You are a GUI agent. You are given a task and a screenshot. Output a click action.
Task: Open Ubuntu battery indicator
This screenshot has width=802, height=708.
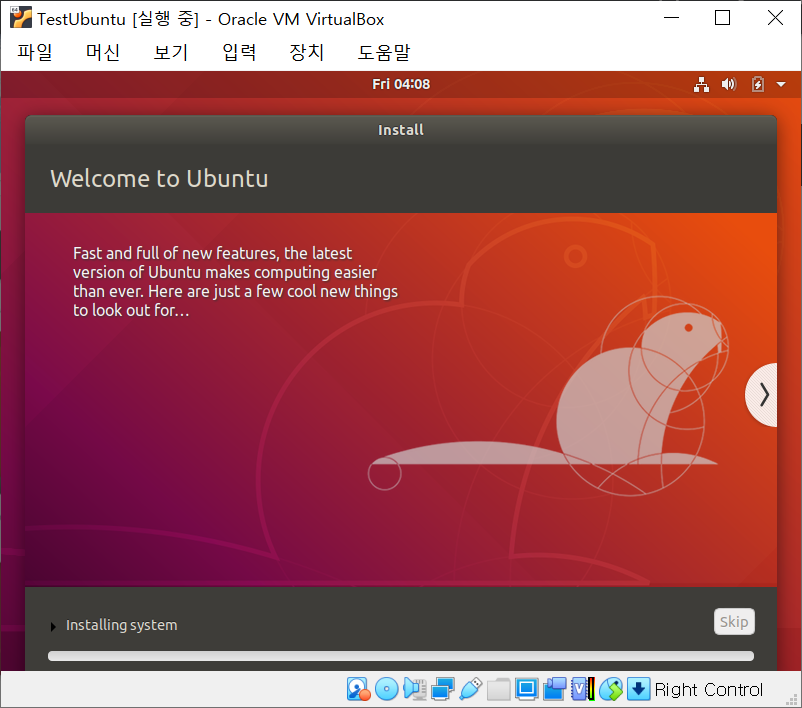coord(758,84)
